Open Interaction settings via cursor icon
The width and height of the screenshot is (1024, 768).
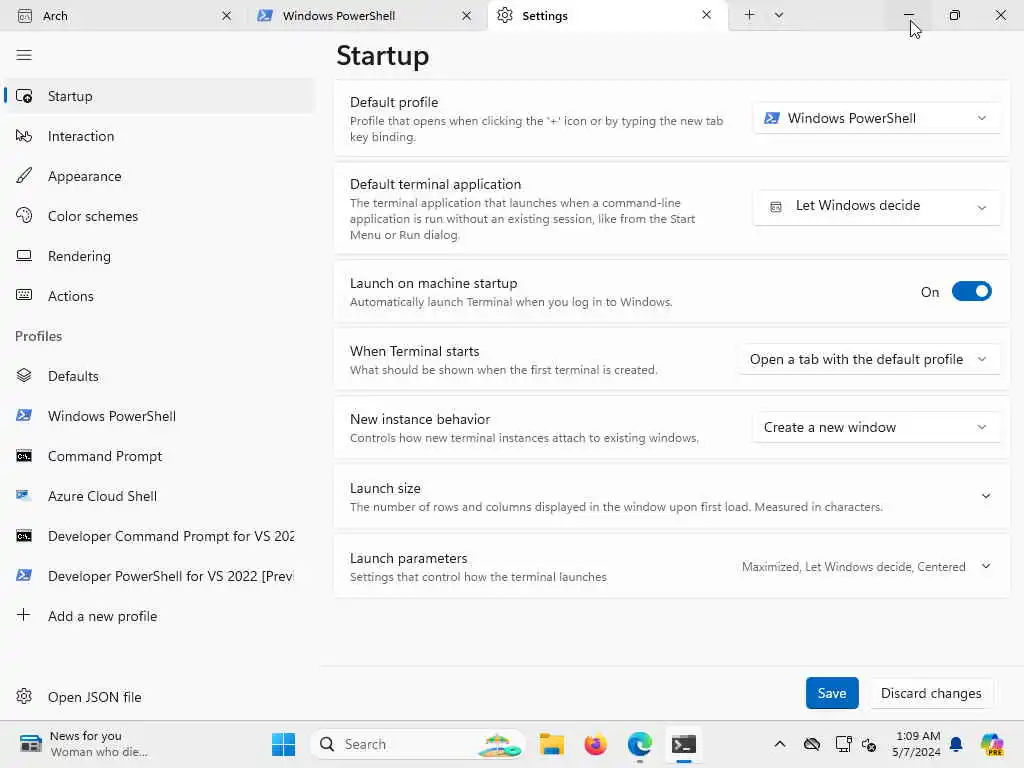(24, 136)
